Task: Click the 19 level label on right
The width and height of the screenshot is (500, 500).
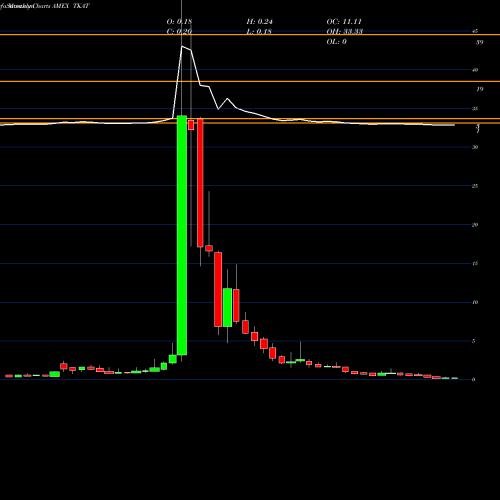Action: click(x=480, y=89)
